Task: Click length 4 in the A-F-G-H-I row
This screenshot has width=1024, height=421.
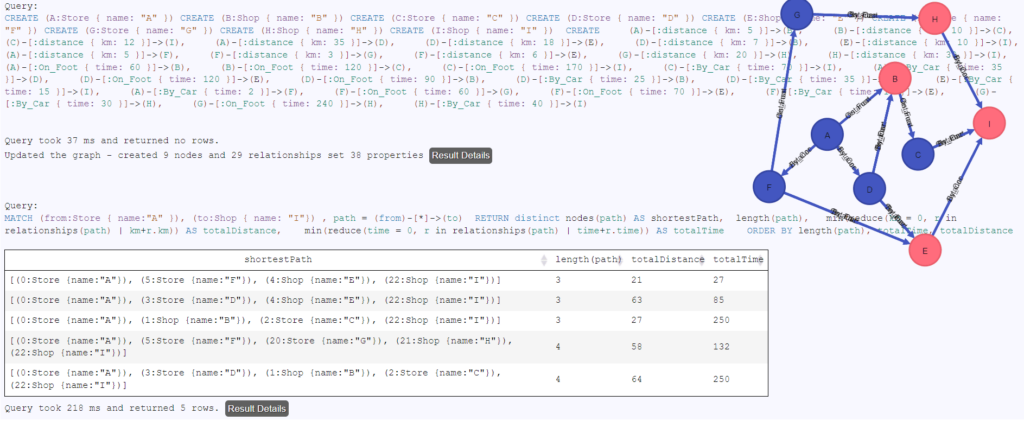Action: [x=558, y=347]
